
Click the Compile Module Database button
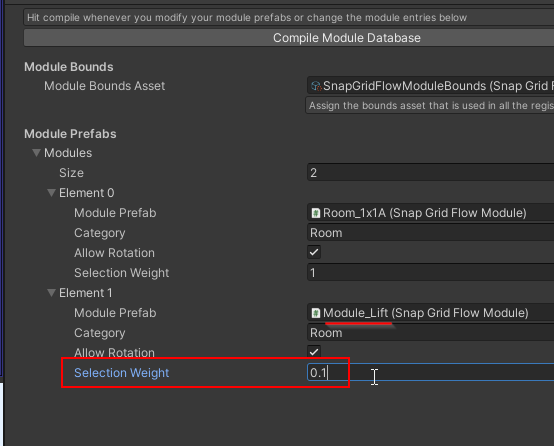point(289,38)
